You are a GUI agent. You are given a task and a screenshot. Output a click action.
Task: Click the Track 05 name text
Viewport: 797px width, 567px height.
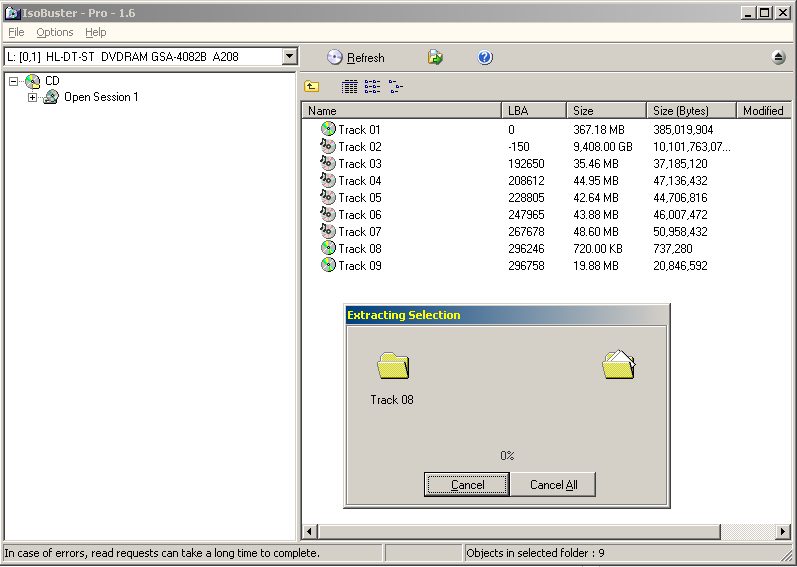360,198
